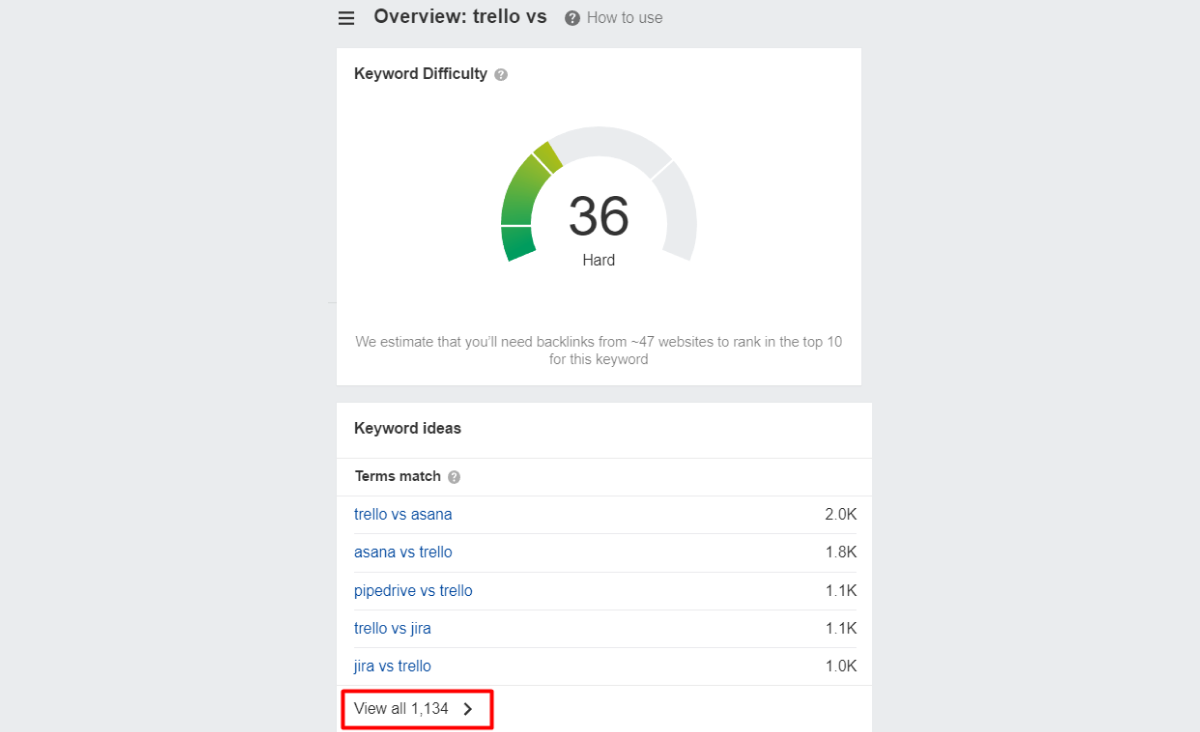Image resolution: width=1200 pixels, height=732 pixels.
Task: Click the Keyword Difficulty score 36
Action: point(599,216)
